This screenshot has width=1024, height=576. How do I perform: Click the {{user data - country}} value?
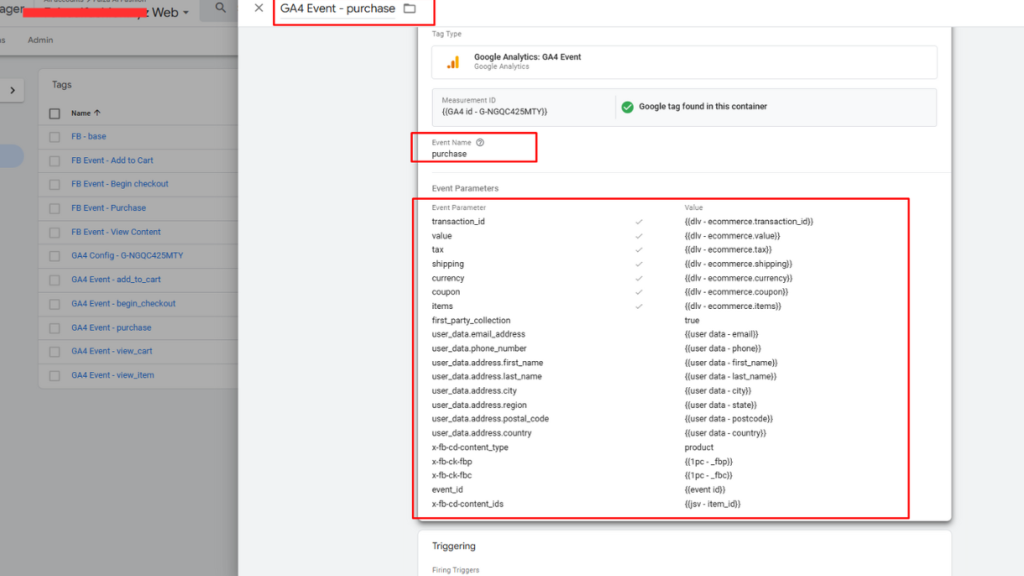click(725, 433)
